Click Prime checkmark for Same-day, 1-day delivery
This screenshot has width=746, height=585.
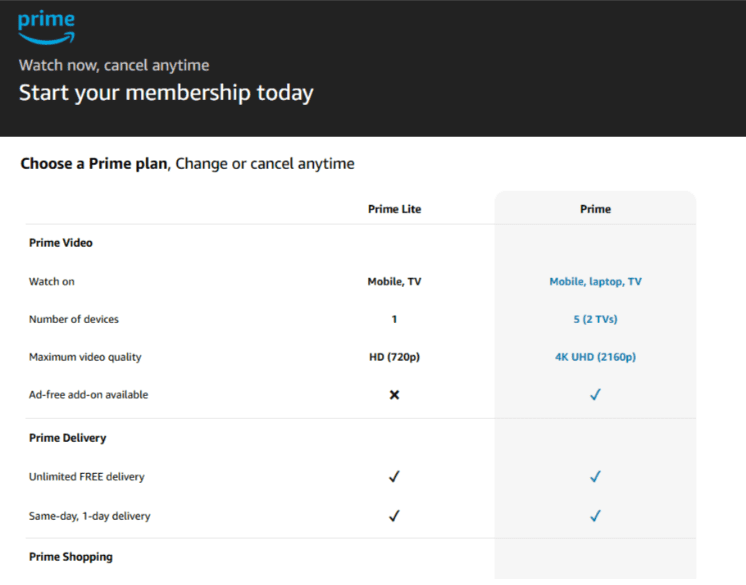tap(595, 516)
